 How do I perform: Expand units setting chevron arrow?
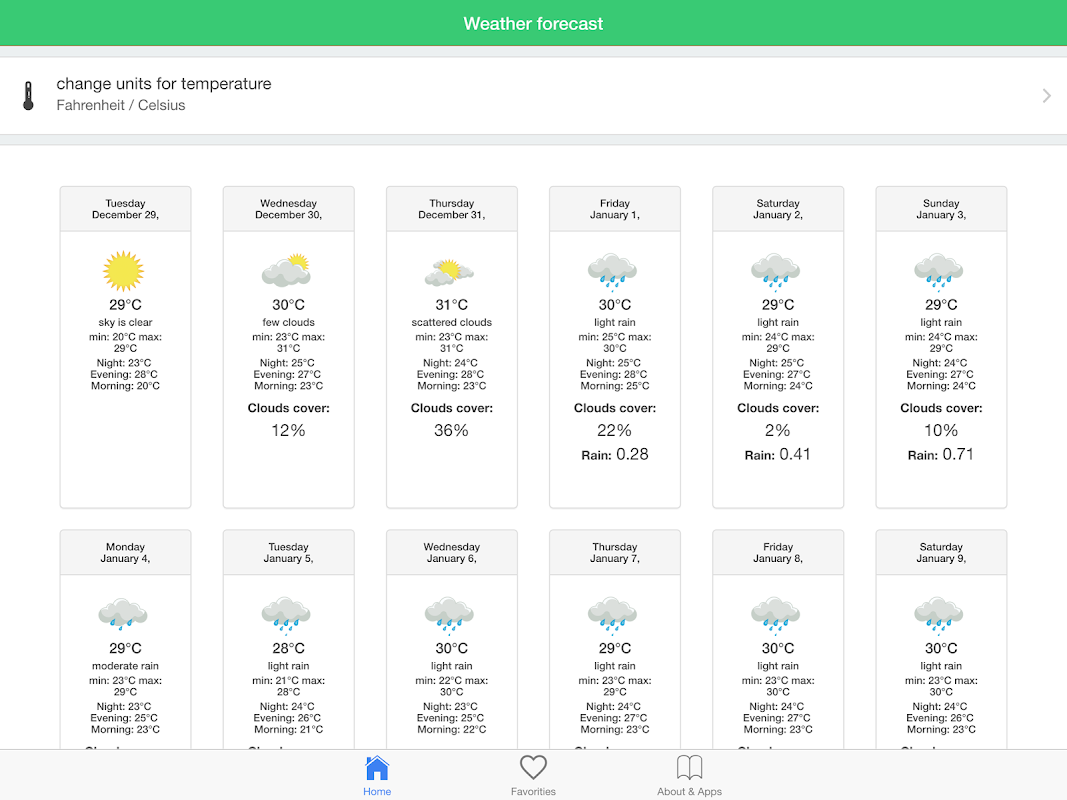(1047, 95)
